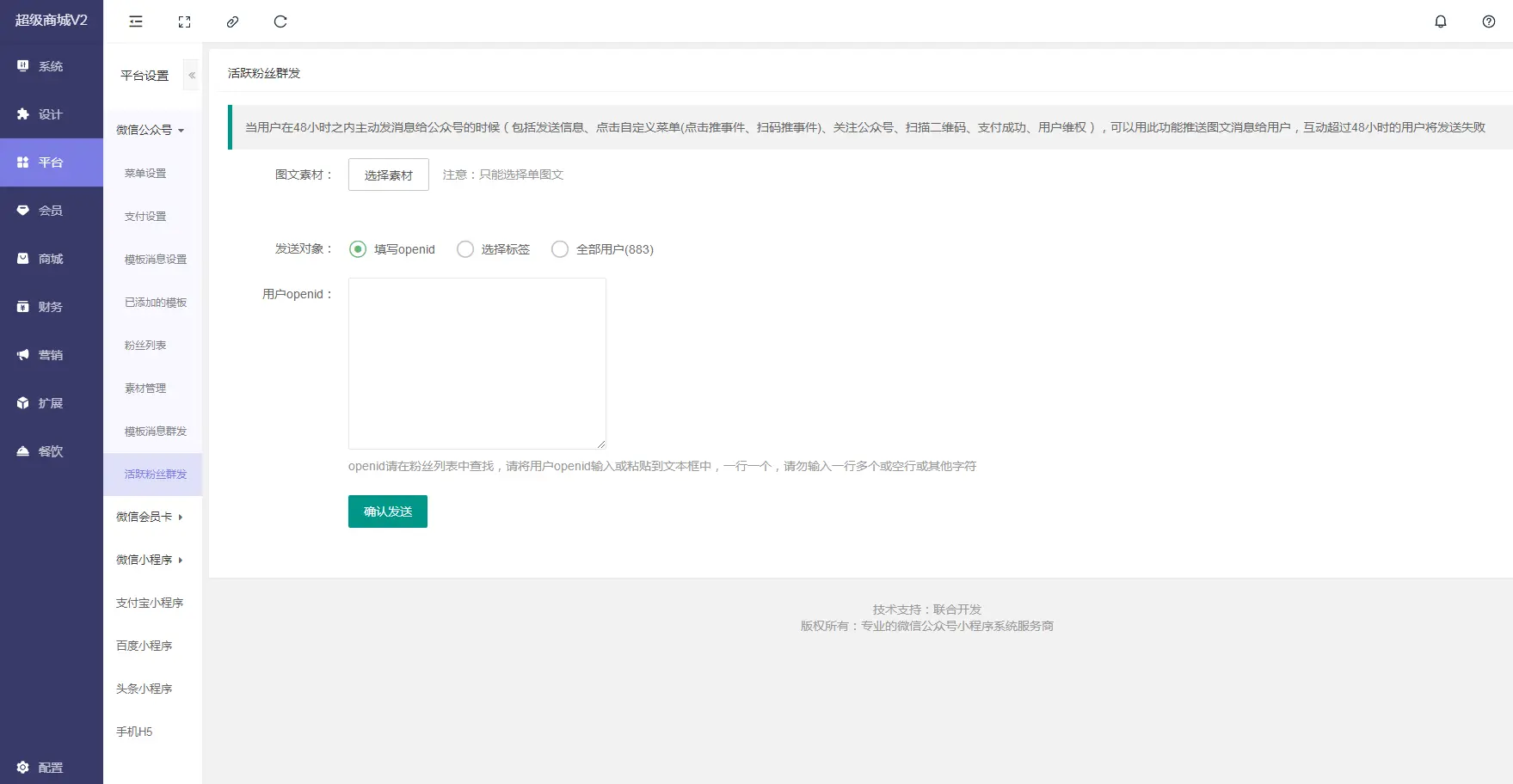Click the link icon in top bar
The width and height of the screenshot is (1513, 784).
pyautogui.click(x=232, y=21)
